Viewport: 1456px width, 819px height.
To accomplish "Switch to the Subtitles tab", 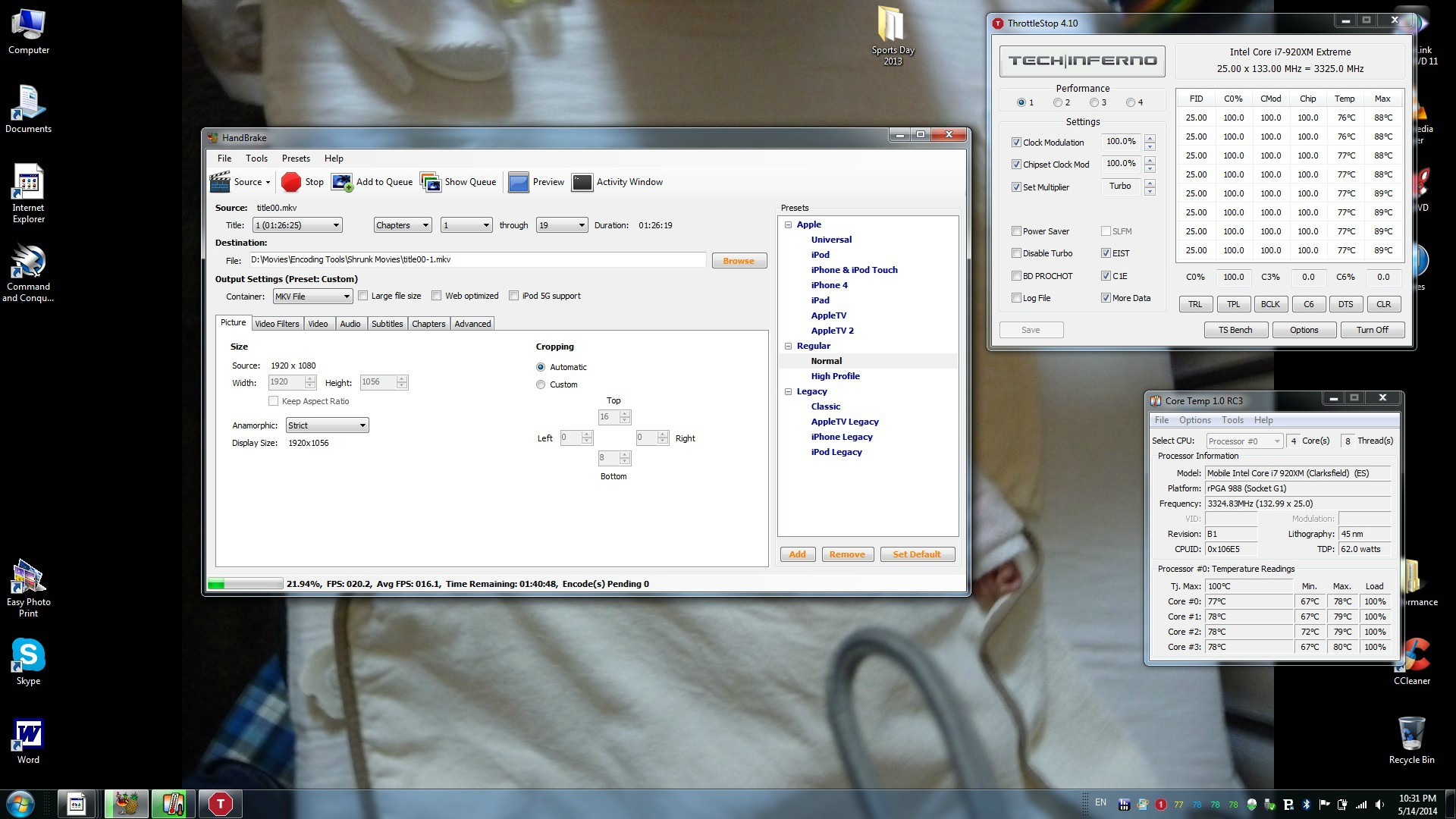I will (388, 324).
